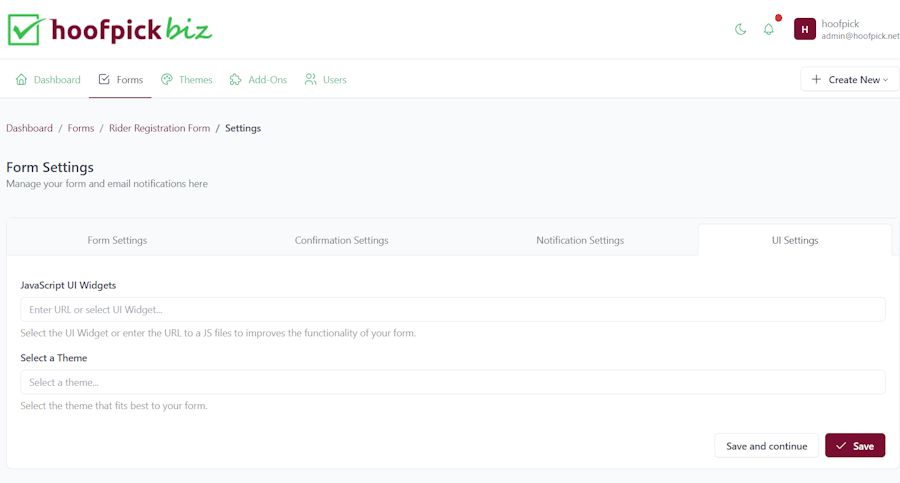The width and height of the screenshot is (900, 483).
Task: Go to Dashboard in nav bar
Action: (48, 79)
